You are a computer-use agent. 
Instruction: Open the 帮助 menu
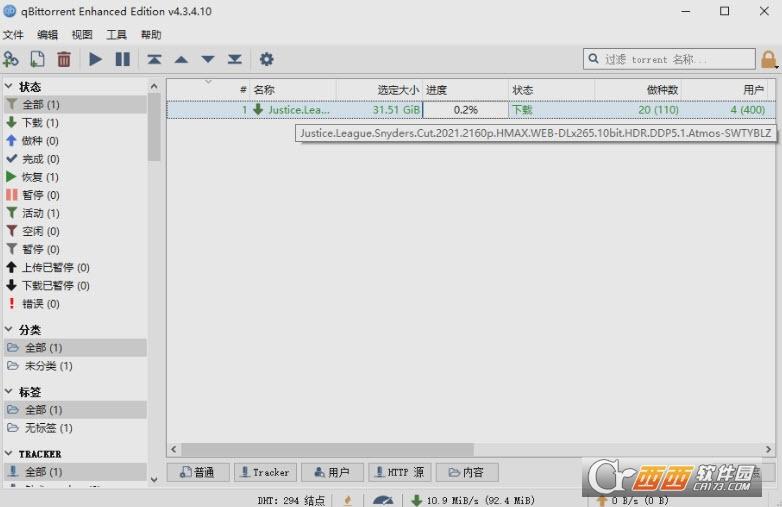(x=151, y=34)
